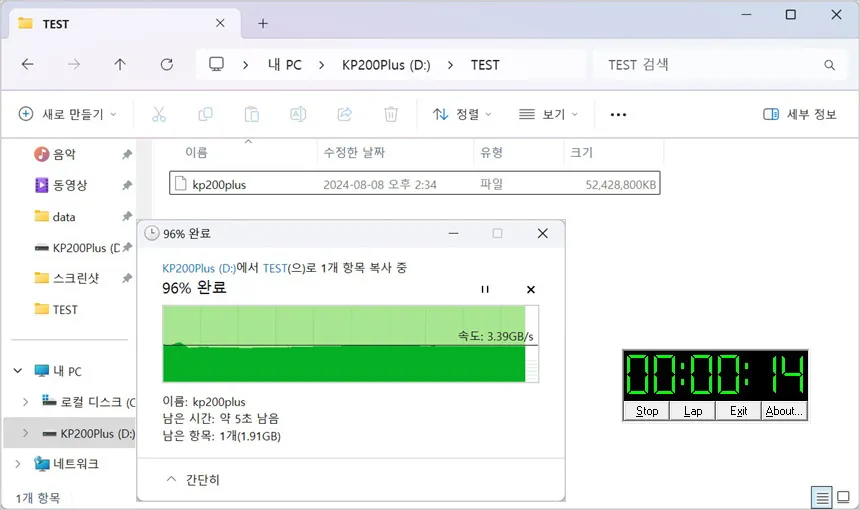Screen dimensions: 860x510
Task: Collapse the 내 PC tree node
Action: coord(17,371)
